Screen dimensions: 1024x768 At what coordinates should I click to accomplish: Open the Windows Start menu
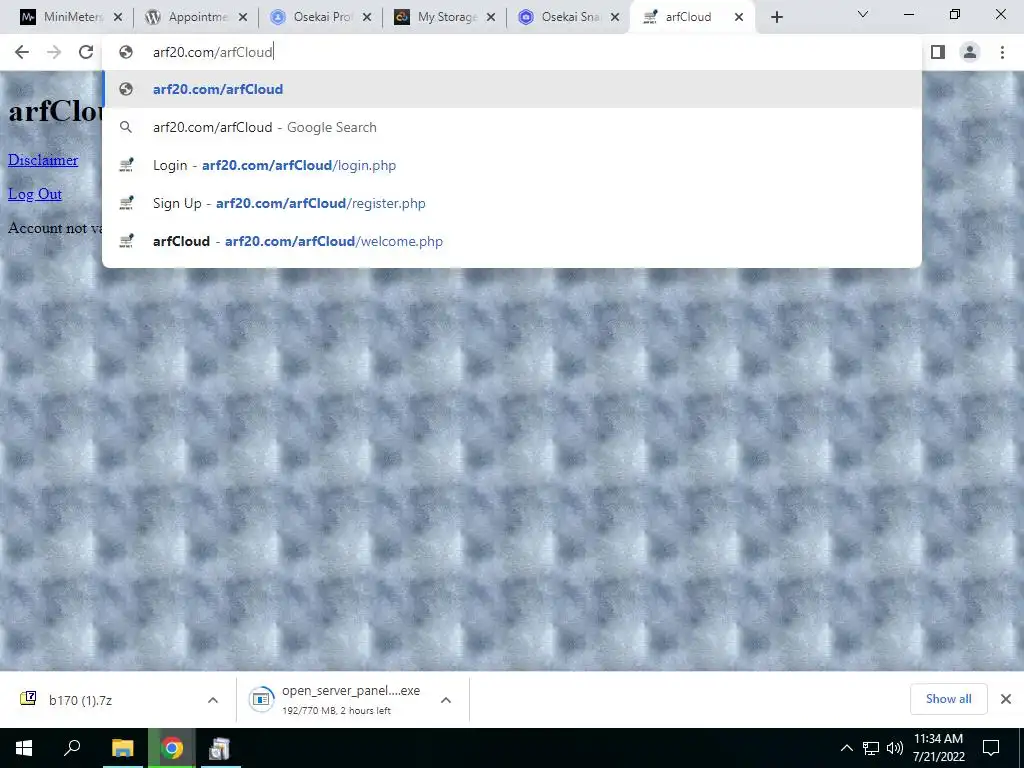click(x=24, y=748)
